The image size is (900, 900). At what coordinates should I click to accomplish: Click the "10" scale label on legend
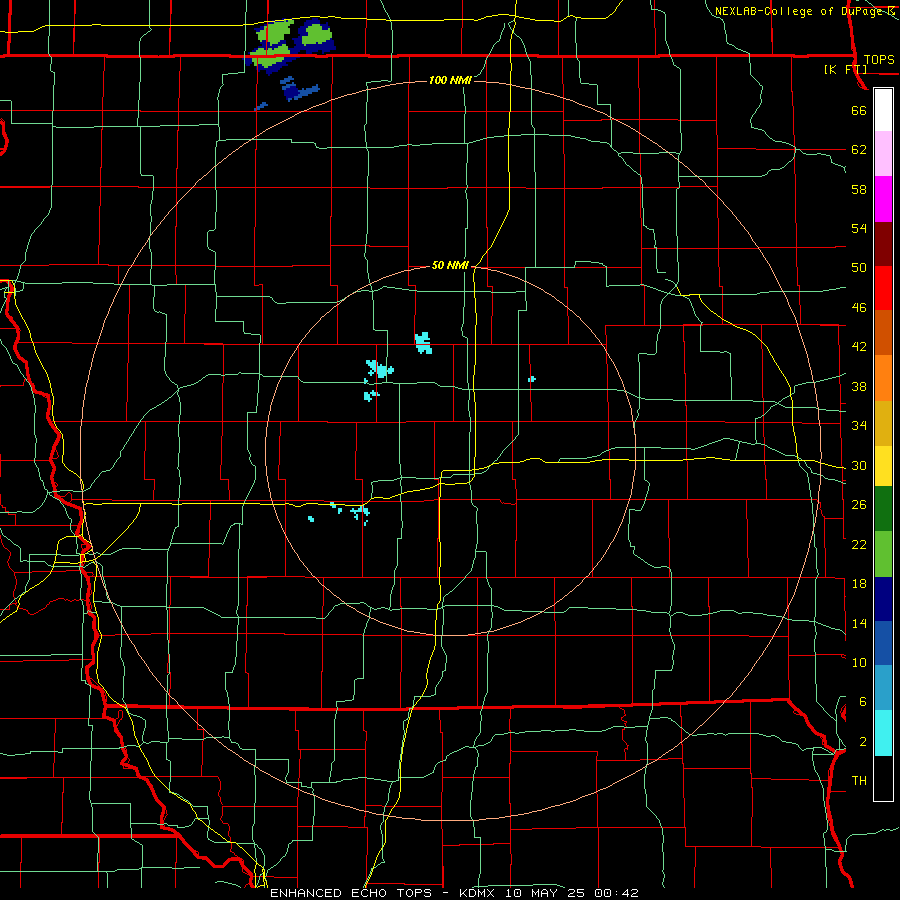[x=859, y=662]
